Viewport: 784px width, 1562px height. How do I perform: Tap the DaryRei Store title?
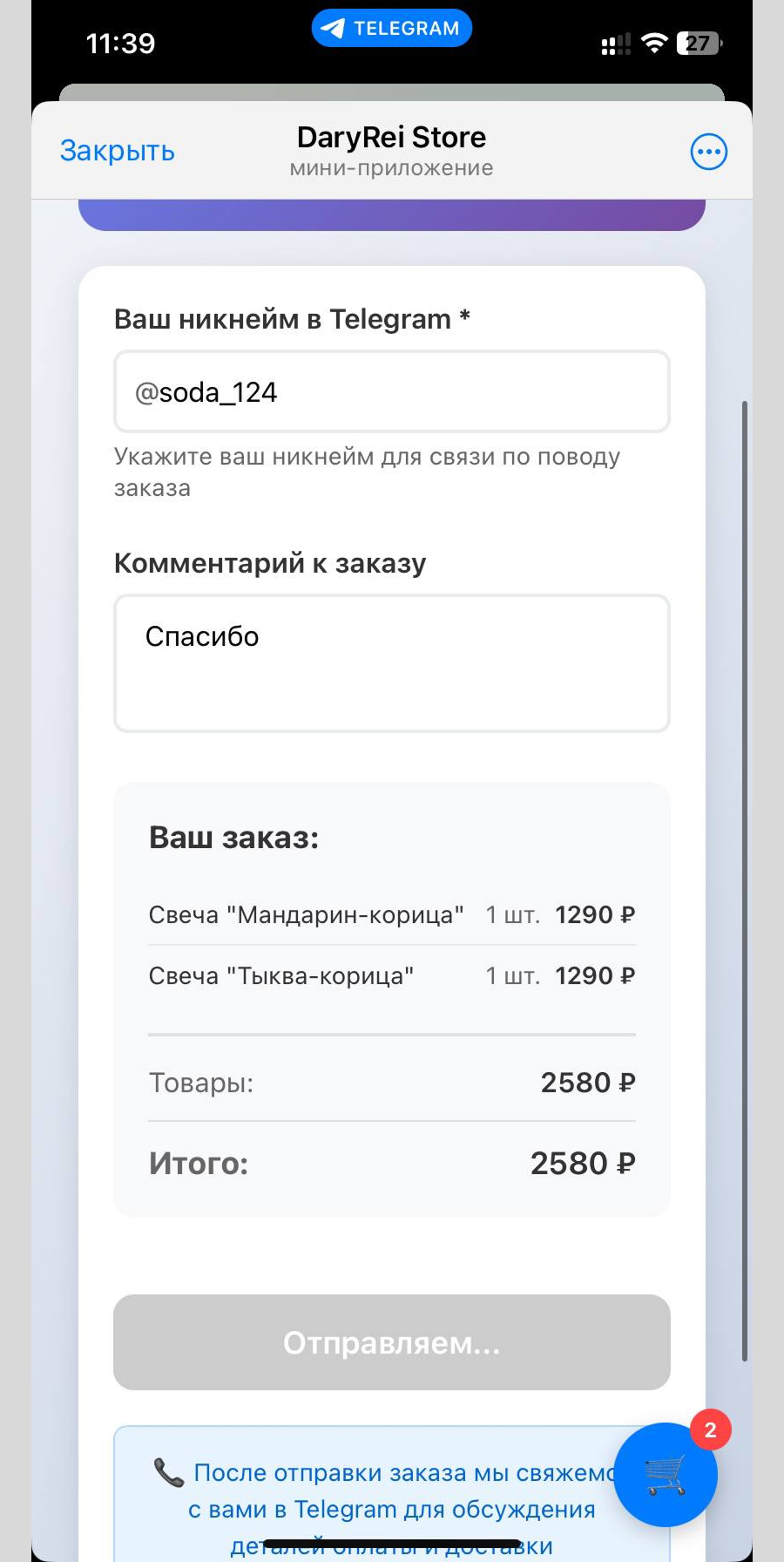[391, 138]
